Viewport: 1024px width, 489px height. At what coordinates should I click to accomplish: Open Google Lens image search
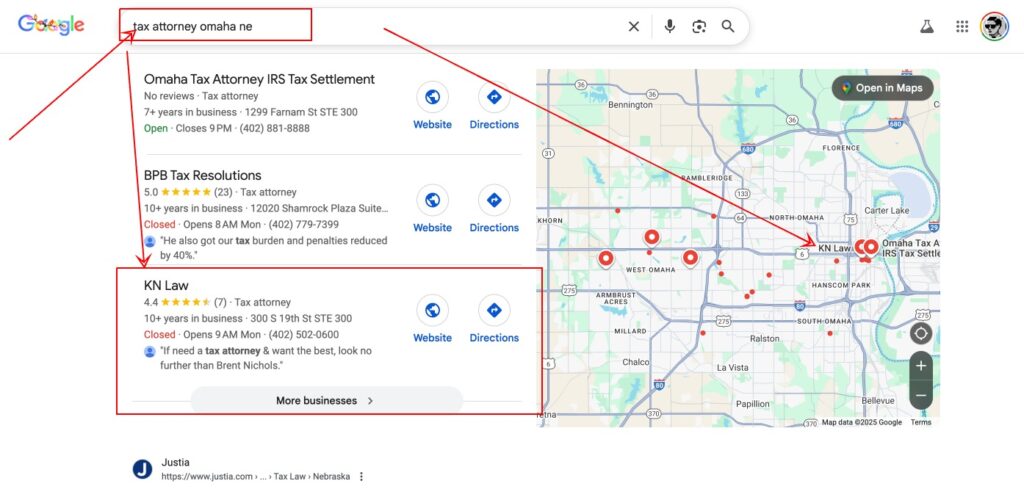699,27
